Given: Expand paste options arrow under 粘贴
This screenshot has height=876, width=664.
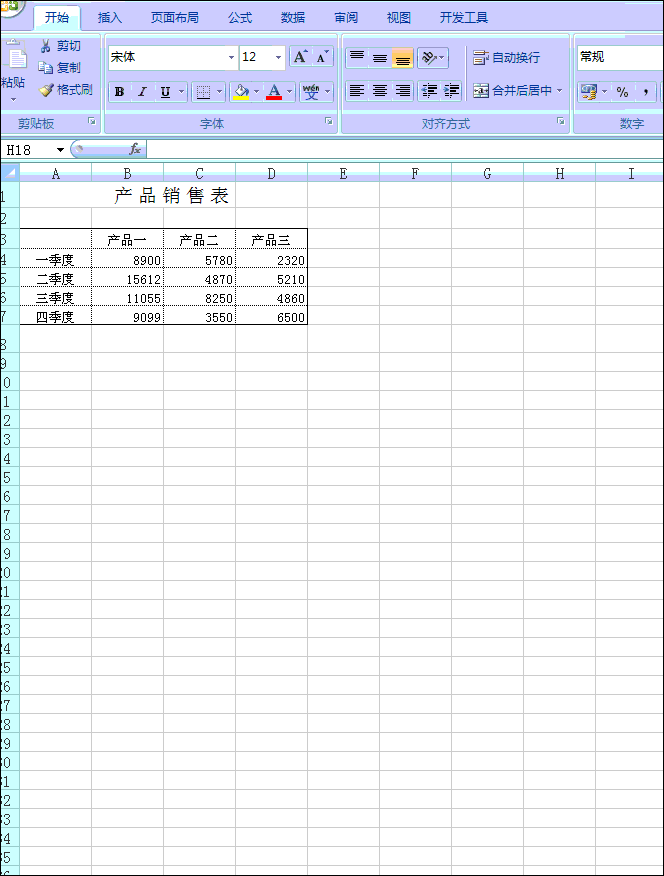Looking at the screenshot, I should (13, 99).
